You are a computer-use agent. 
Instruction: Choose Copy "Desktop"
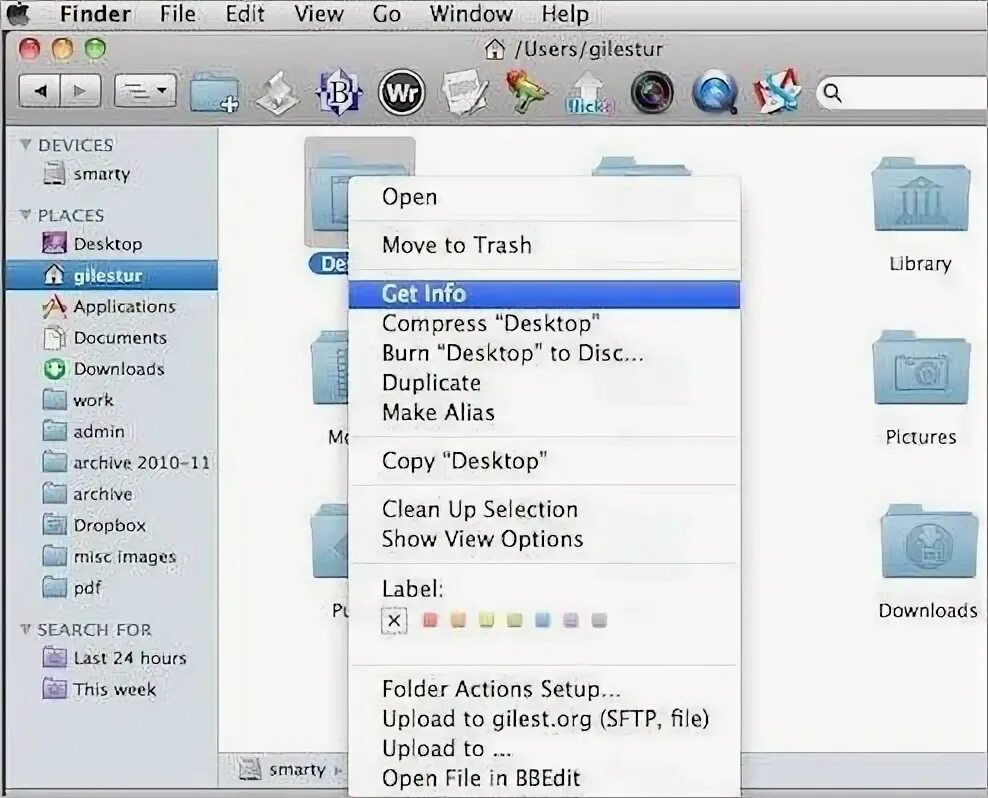tap(544, 461)
